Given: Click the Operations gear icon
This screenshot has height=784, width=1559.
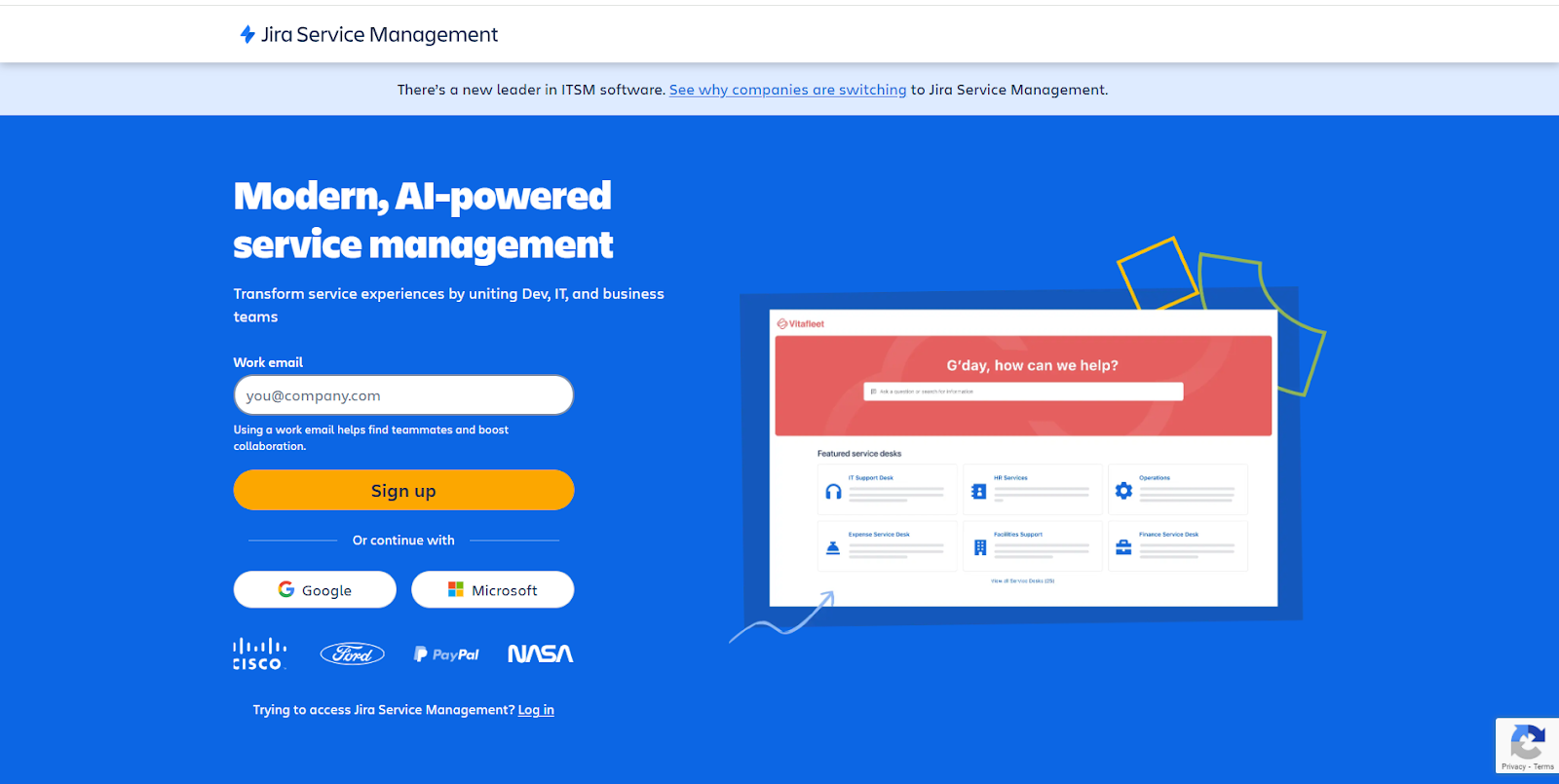Looking at the screenshot, I should [1123, 491].
